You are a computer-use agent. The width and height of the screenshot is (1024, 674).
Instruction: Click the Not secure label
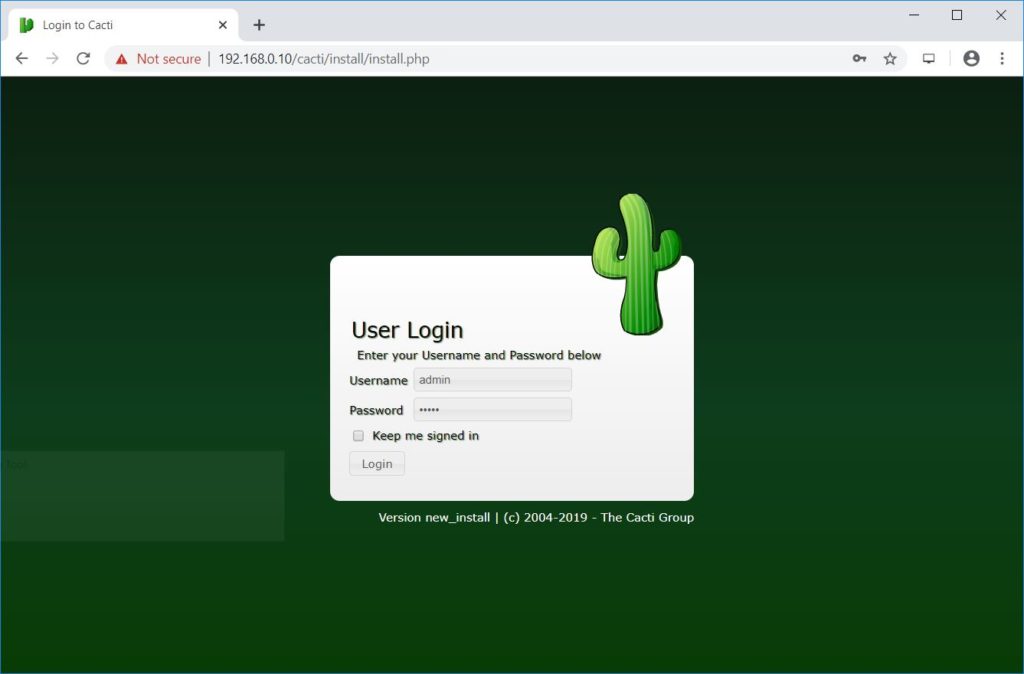tap(170, 58)
